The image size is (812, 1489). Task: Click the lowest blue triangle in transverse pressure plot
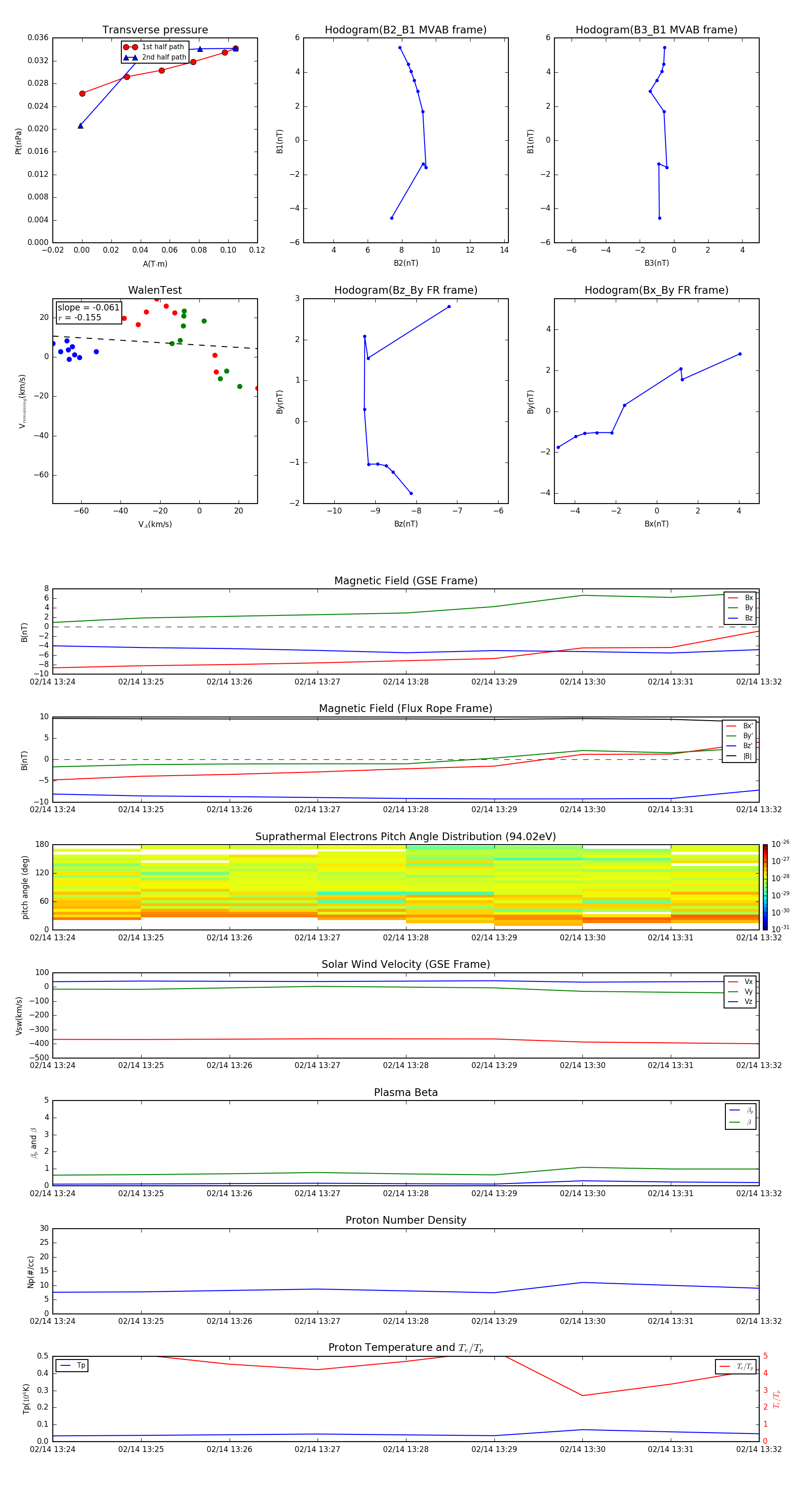pos(80,125)
